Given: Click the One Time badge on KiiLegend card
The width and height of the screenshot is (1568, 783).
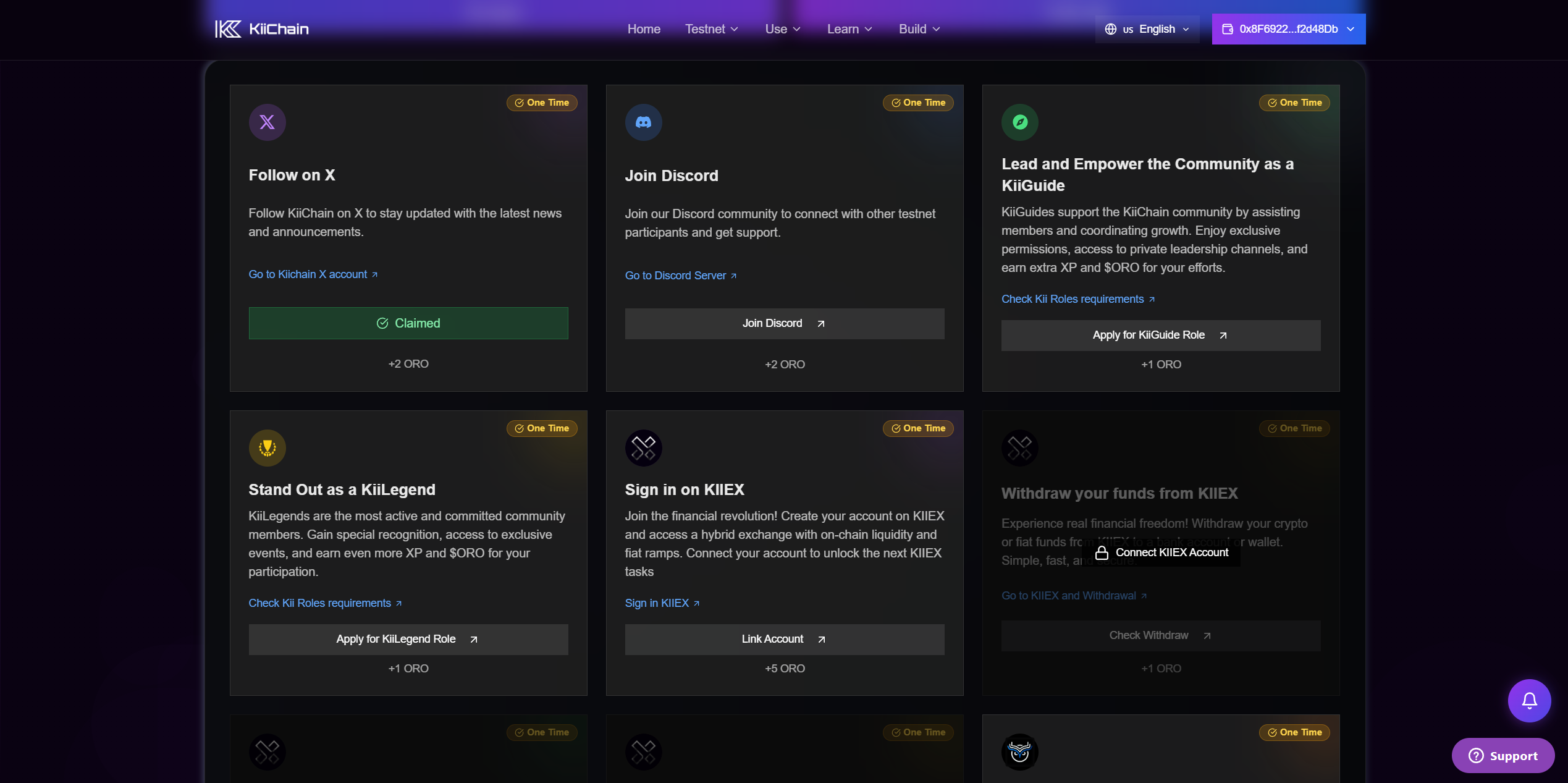Looking at the screenshot, I should click(542, 428).
